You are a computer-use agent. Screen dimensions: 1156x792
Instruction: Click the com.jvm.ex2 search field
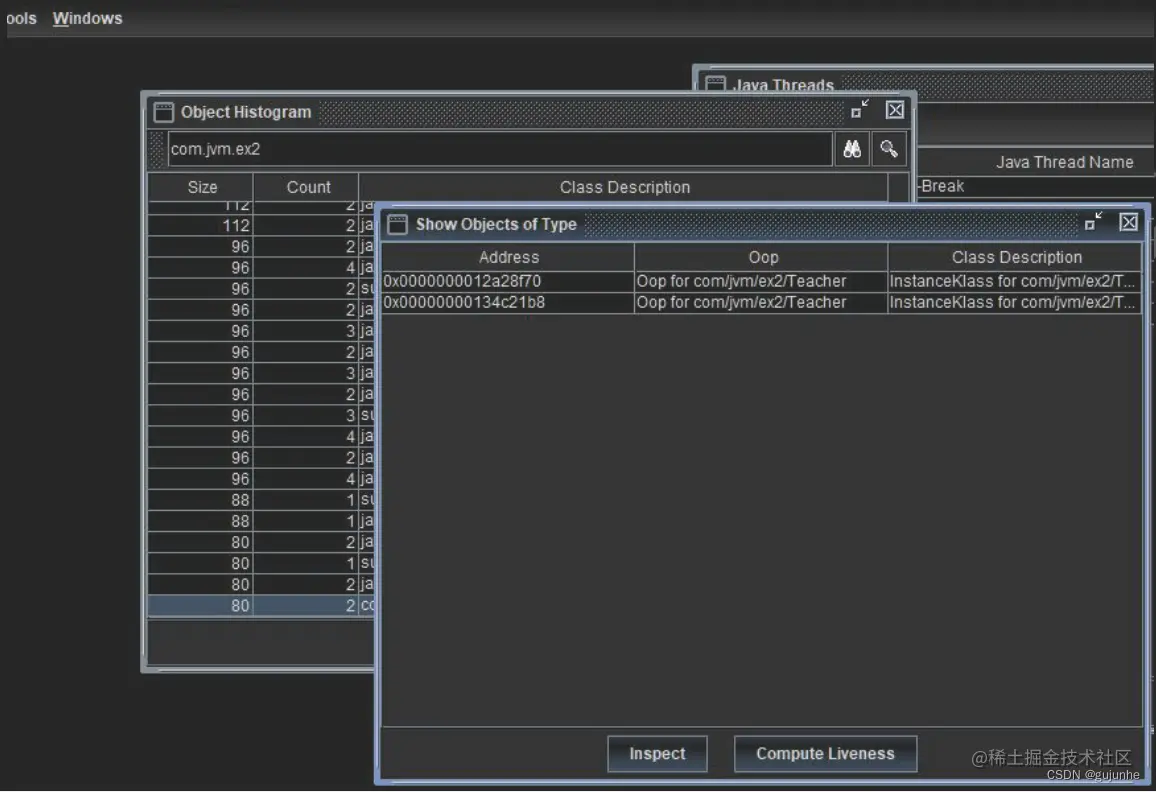(500, 149)
